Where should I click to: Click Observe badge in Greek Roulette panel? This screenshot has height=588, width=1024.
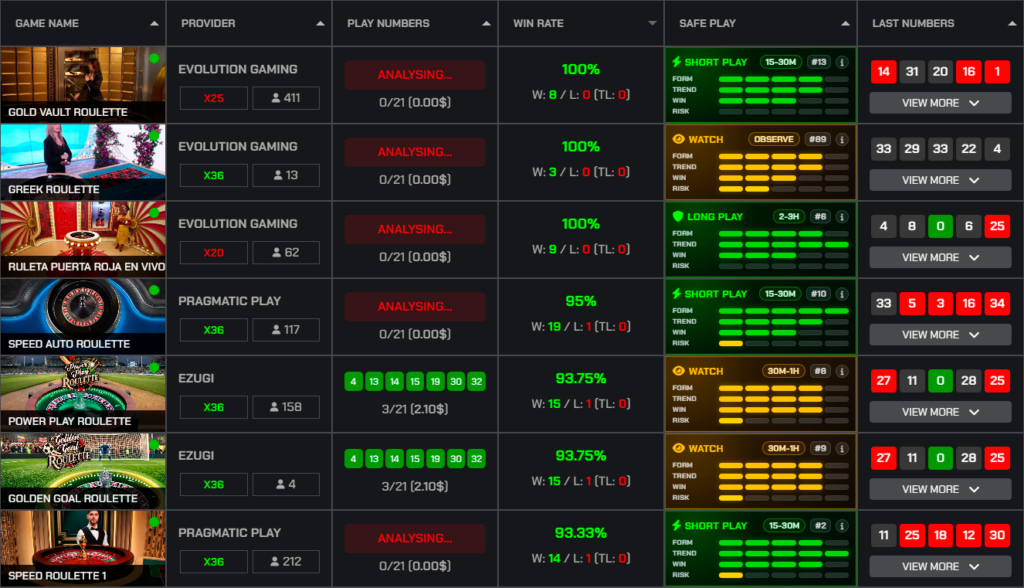(774, 139)
